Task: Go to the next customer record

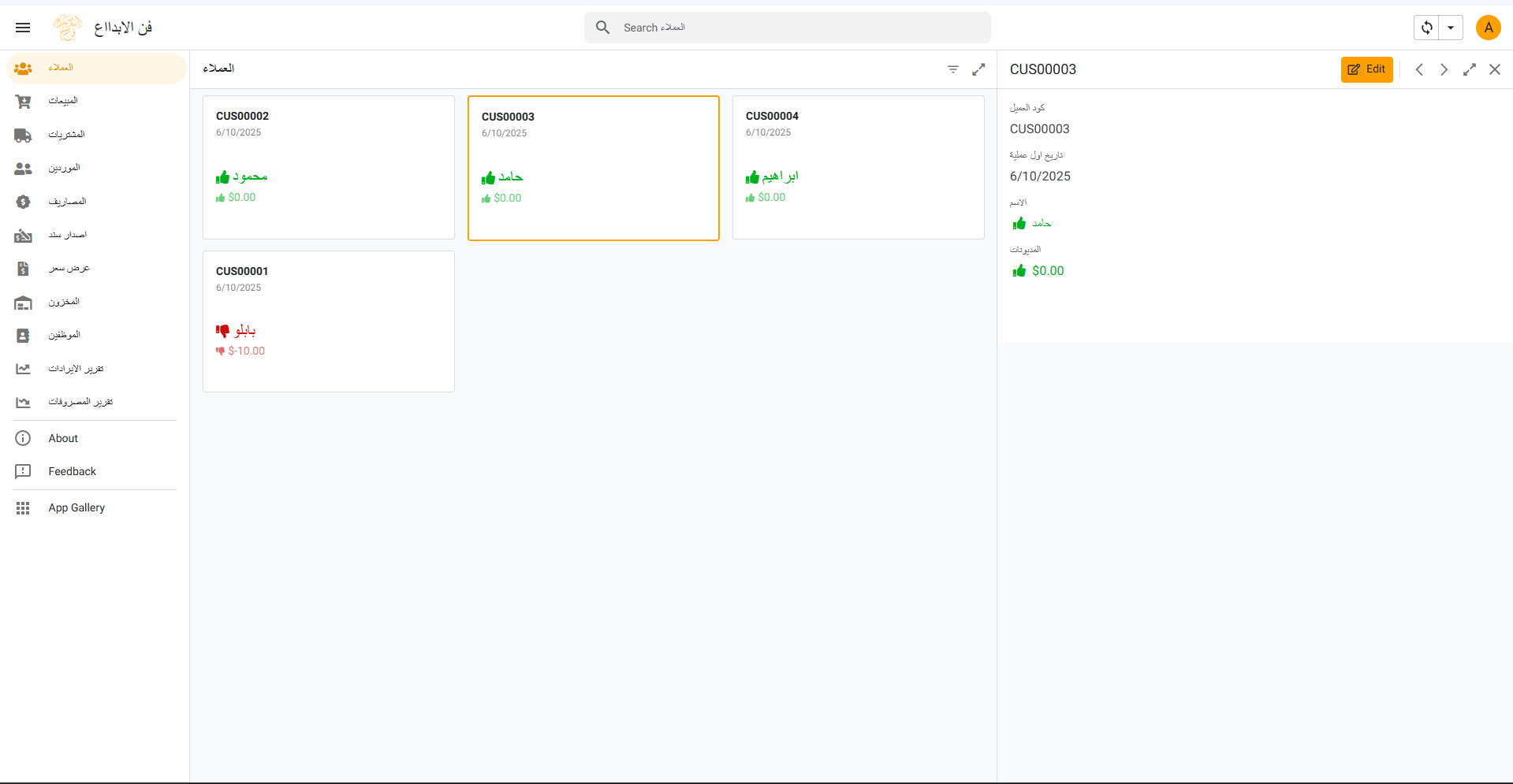Action: click(1444, 69)
